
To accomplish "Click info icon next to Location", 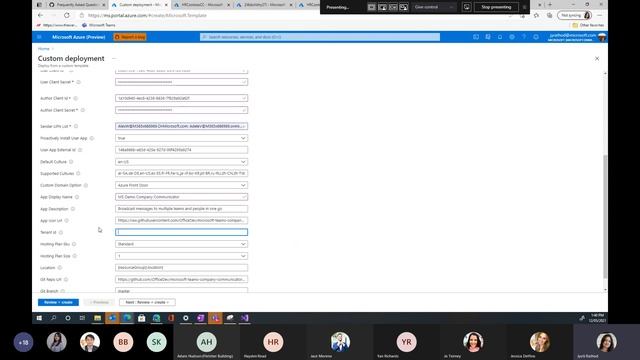I will coord(60,268).
